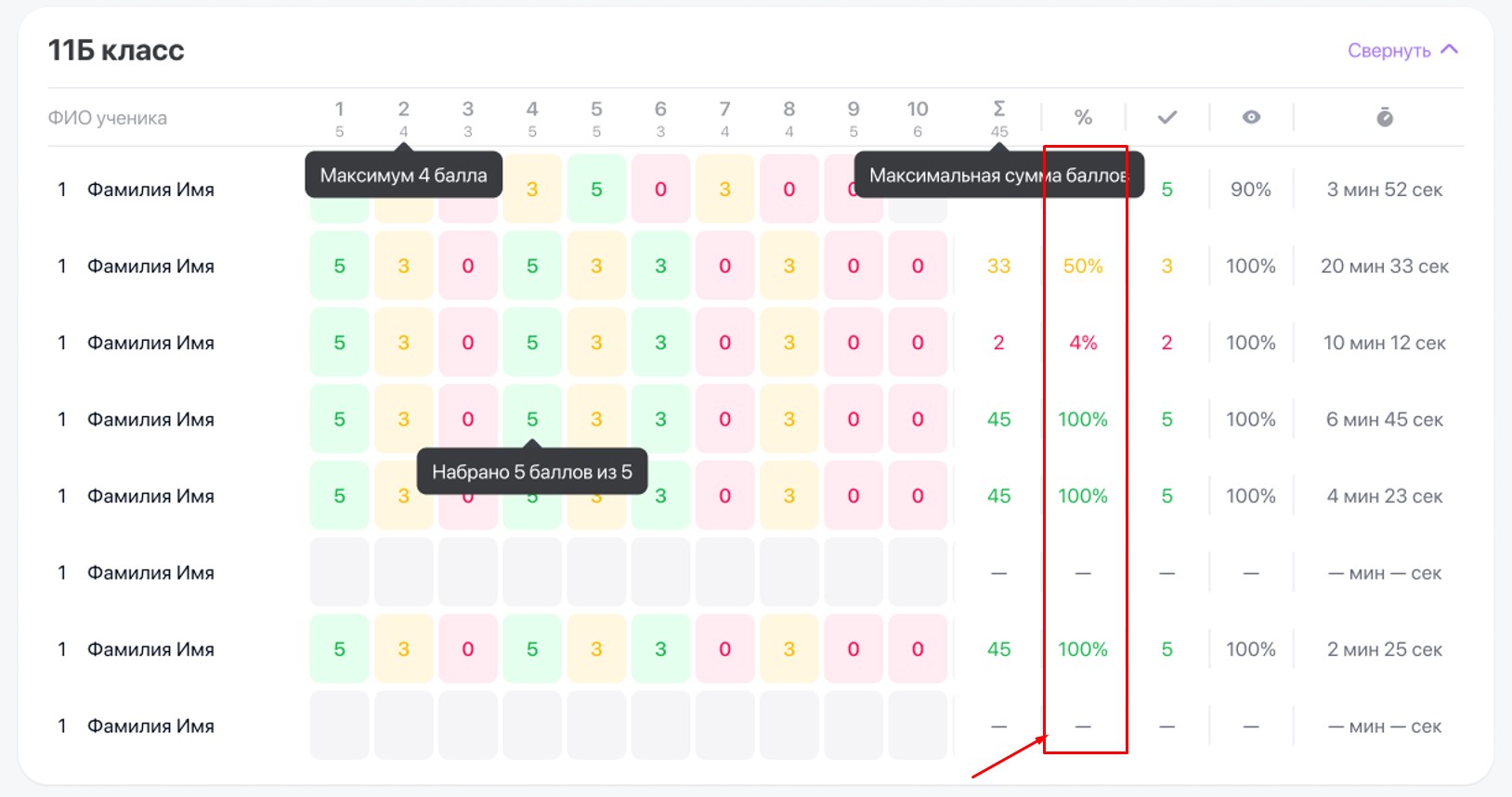Viewport: 1512px width, 797px height.
Task: Click the percent column header
Action: [1083, 117]
